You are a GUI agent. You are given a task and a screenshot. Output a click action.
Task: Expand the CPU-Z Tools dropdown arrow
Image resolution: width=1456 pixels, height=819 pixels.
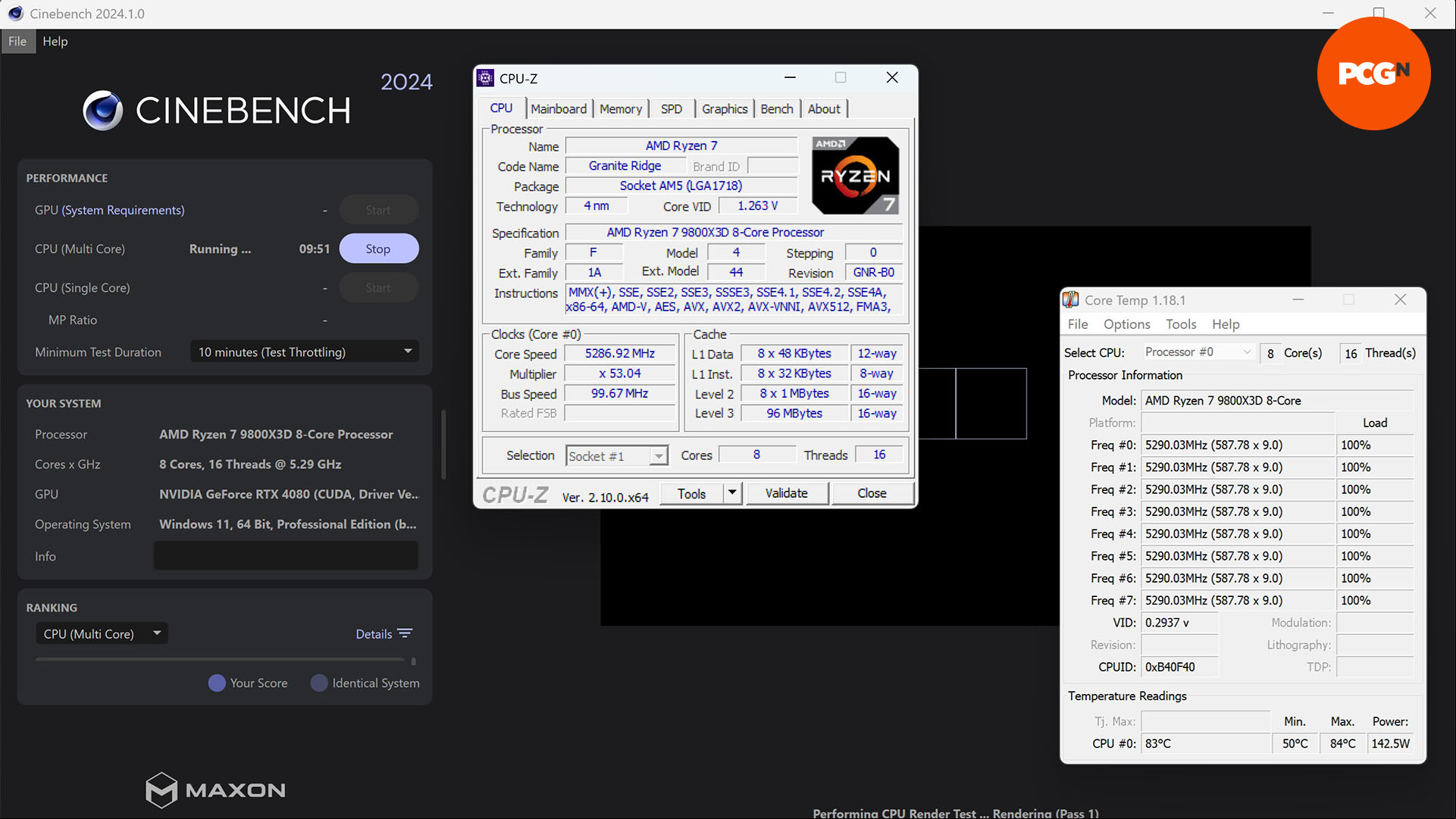click(732, 493)
